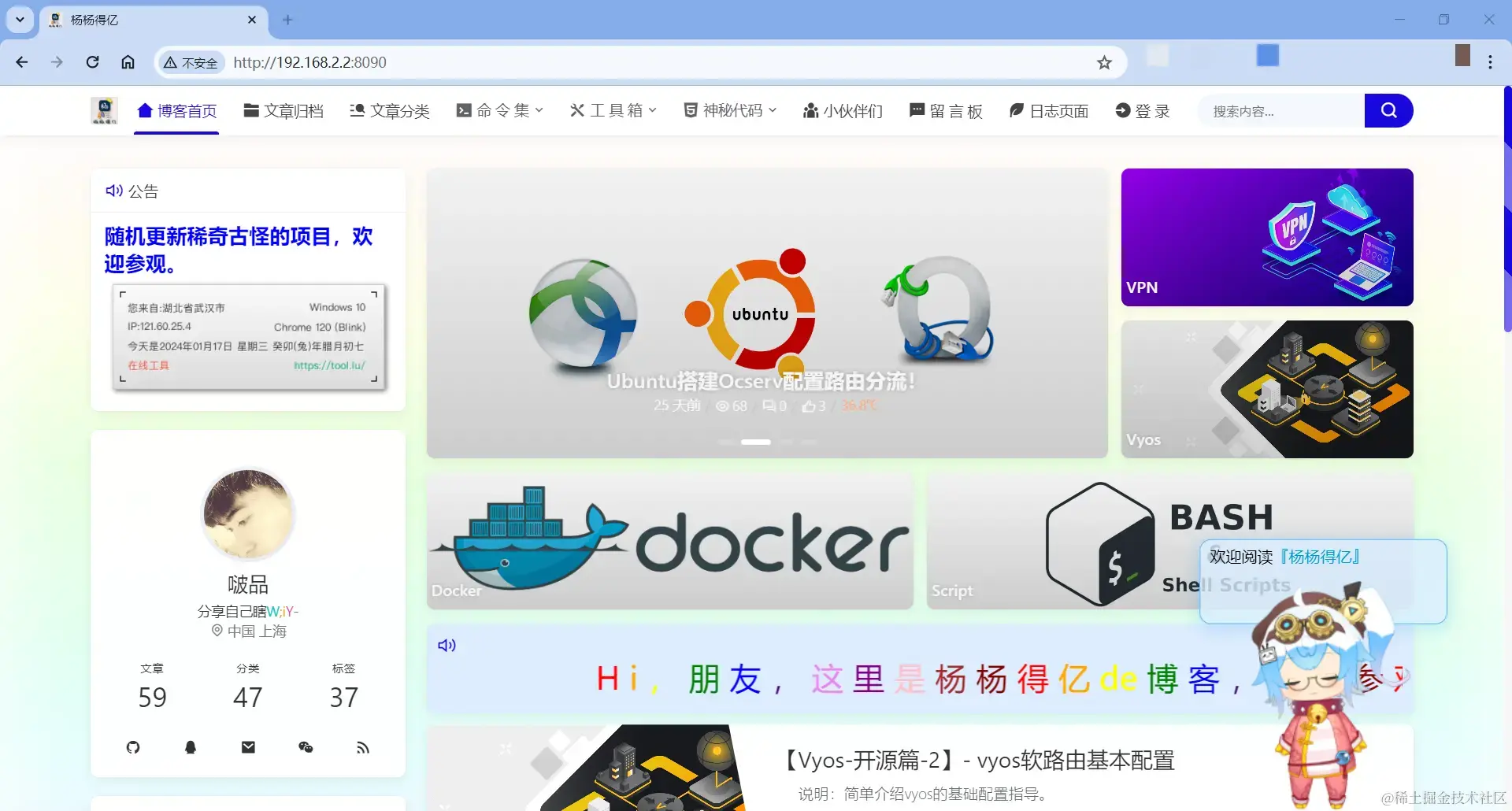Go back with the browser back arrow
The height and width of the screenshot is (811, 1512).
point(22,62)
